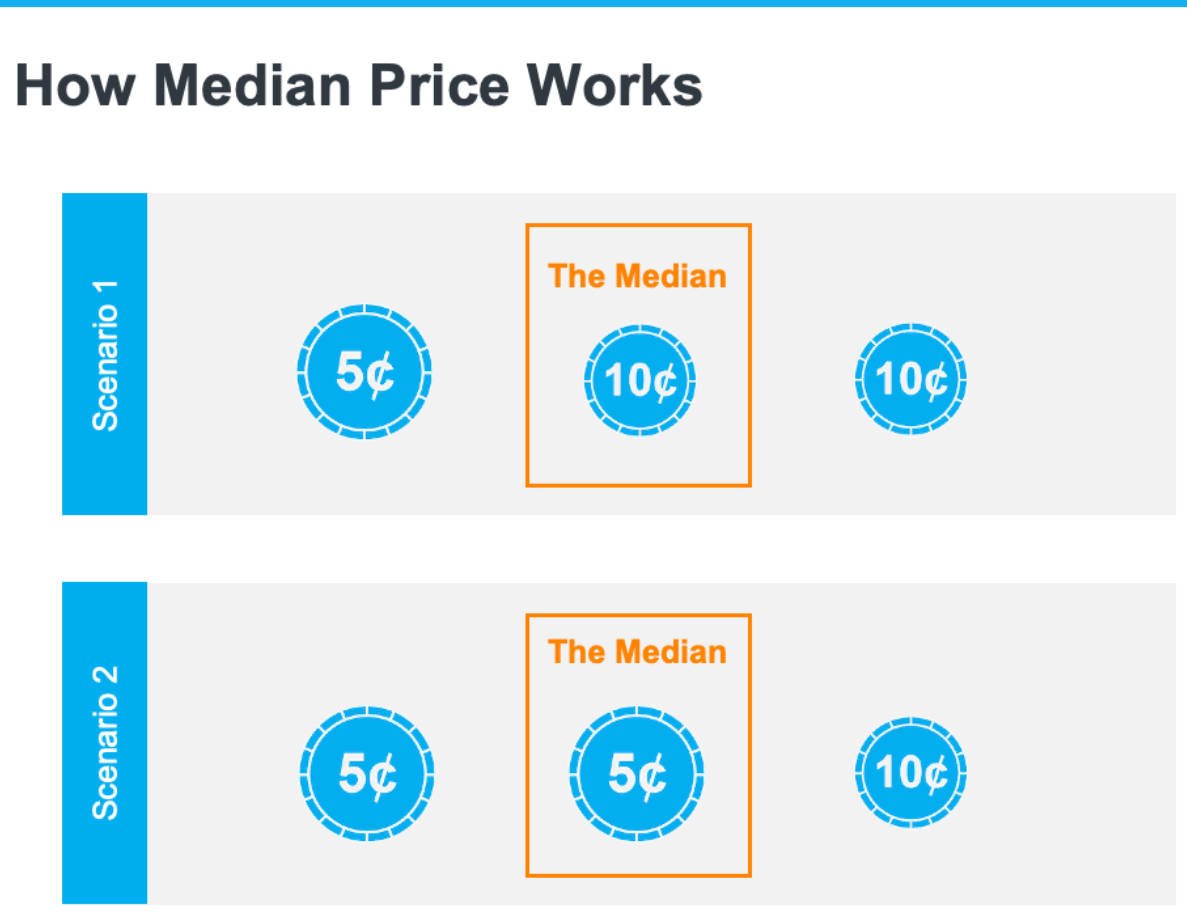This screenshot has width=1187, height=919.
Task: Click the leftmost 5¢ coin in Scenario 2
Action: pyautogui.click(x=367, y=773)
